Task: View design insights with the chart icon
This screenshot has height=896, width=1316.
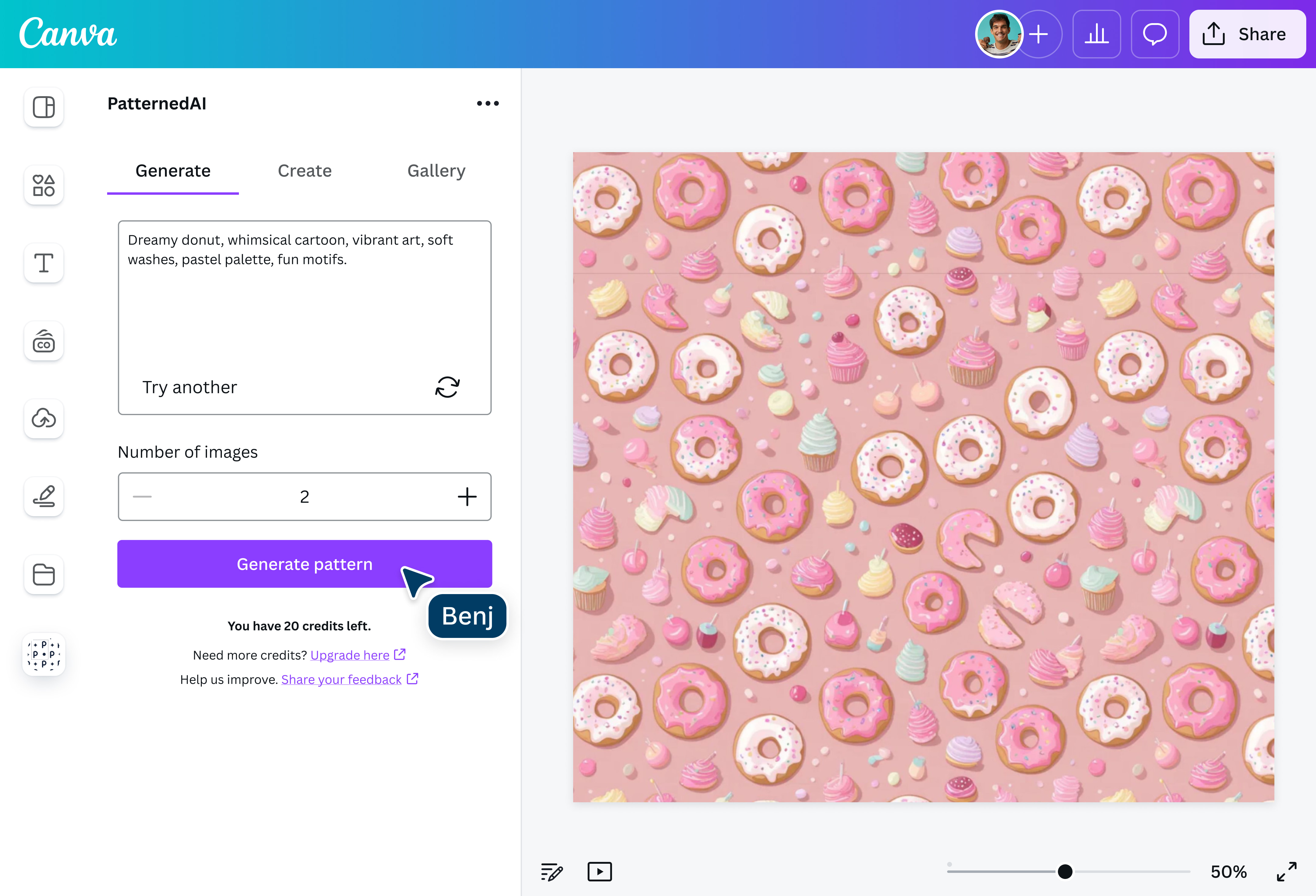Action: click(x=1096, y=34)
